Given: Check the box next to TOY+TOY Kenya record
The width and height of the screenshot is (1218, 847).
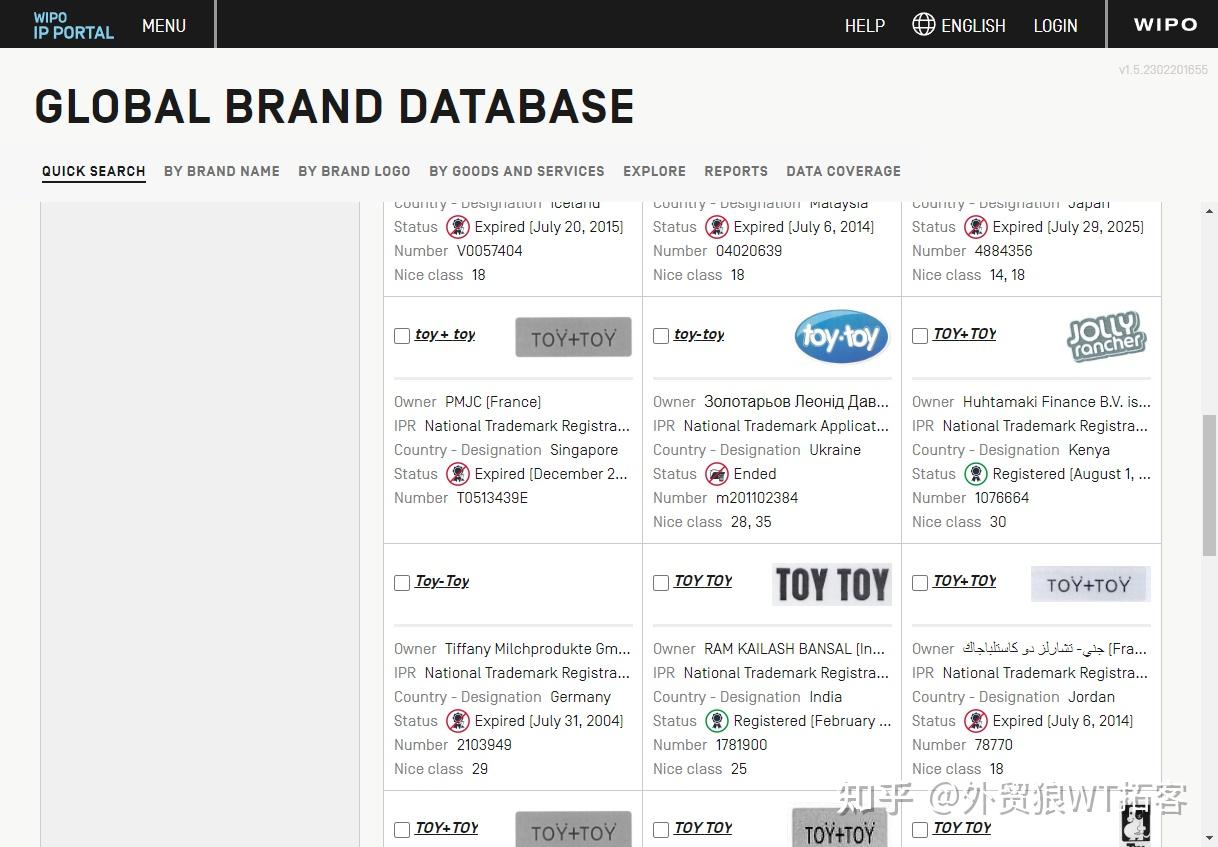Looking at the screenshot, I should [920, 336].
